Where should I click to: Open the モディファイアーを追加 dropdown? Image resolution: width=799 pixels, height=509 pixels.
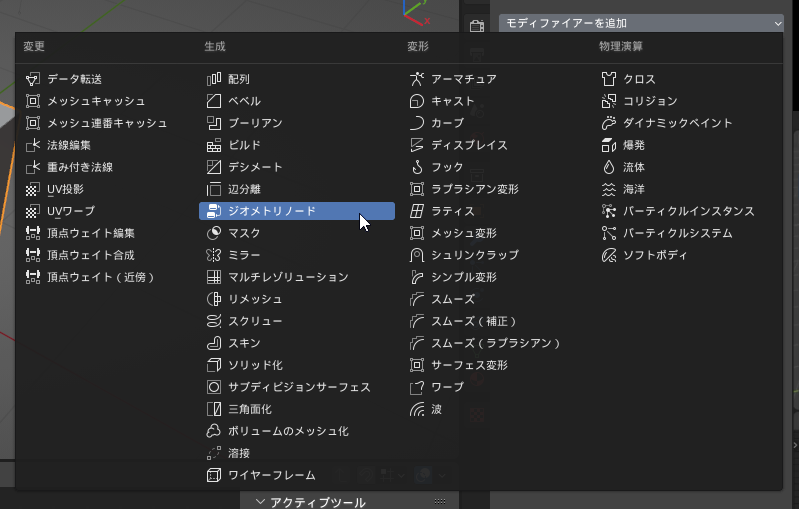click(640, 22)
